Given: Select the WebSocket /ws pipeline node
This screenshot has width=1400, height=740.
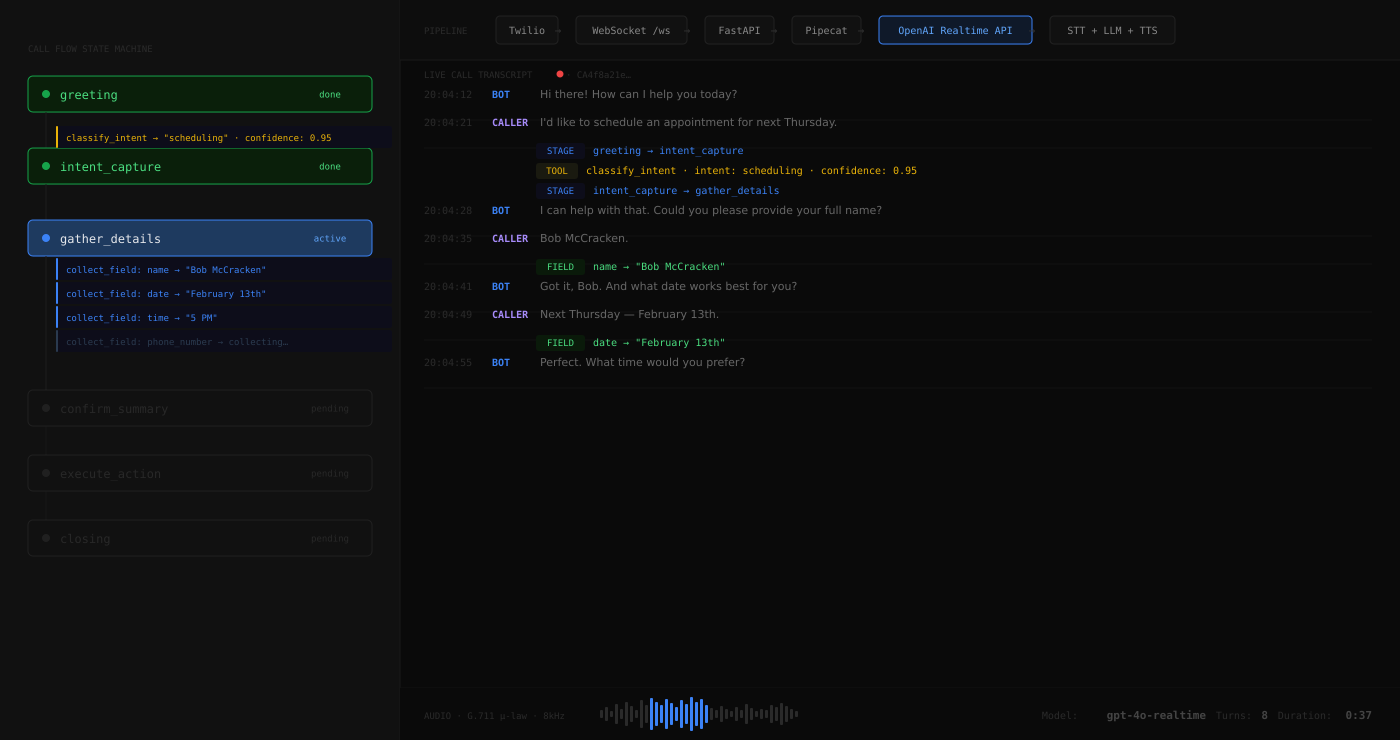Looking at the screenshot, I should pyautogui.click(x=631, y=30).
